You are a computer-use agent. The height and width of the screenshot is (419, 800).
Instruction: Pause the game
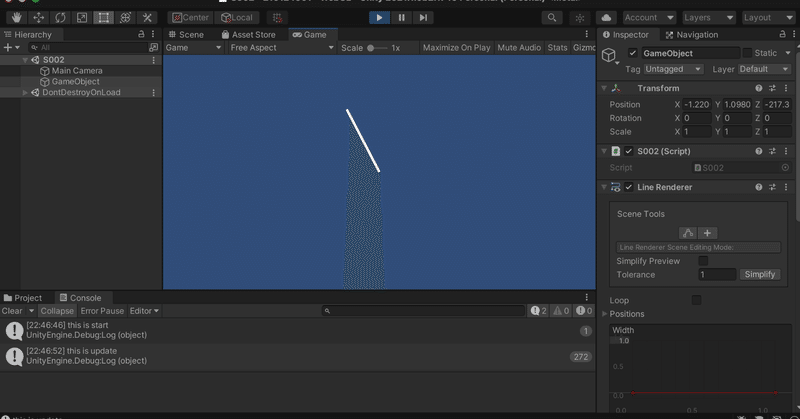point(402,18)
